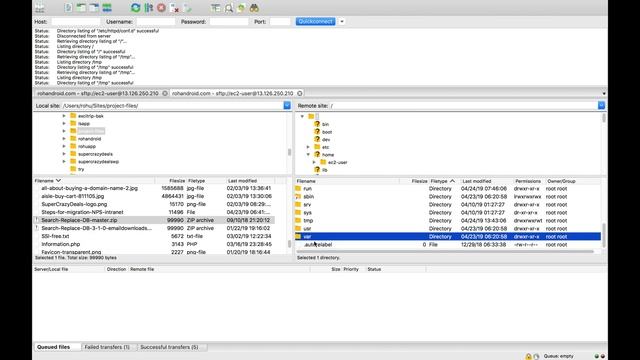Select SuperCrazyDeals-logo.png in local list
Image resolution: width=640 pixels, height=360 pixels.
pos(154,204)
